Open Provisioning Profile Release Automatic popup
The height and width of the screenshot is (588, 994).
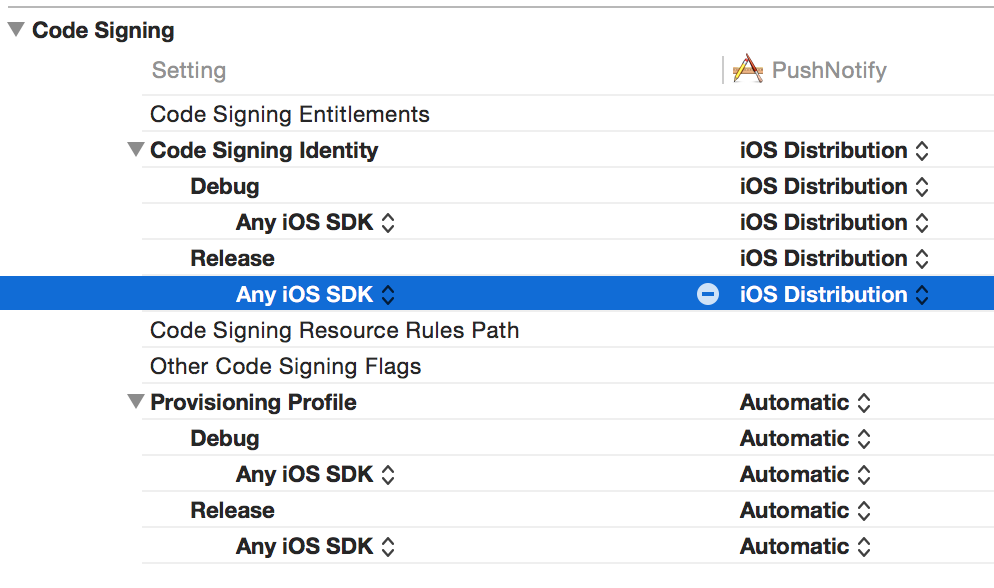[x=805, y=511]
